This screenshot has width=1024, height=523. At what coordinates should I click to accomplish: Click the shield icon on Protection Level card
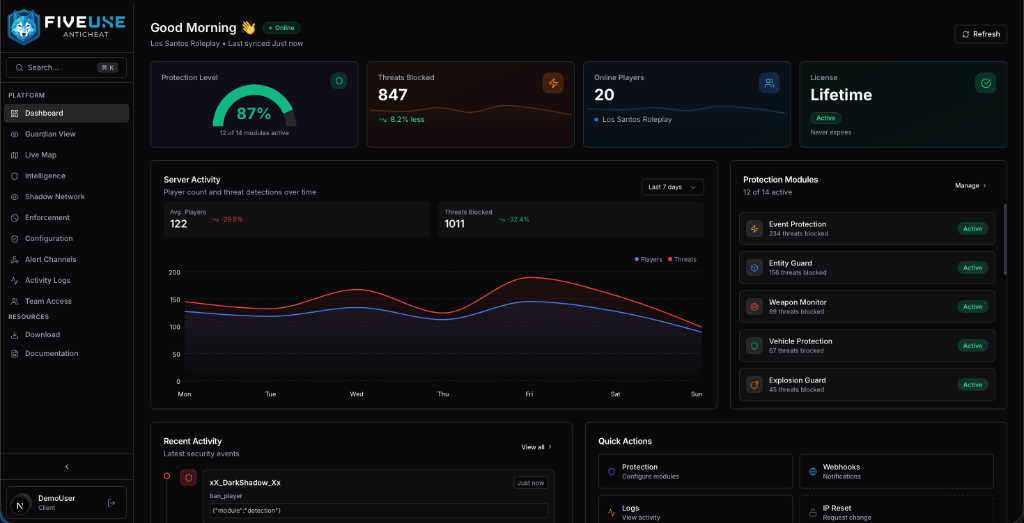[x=338, y=82]
